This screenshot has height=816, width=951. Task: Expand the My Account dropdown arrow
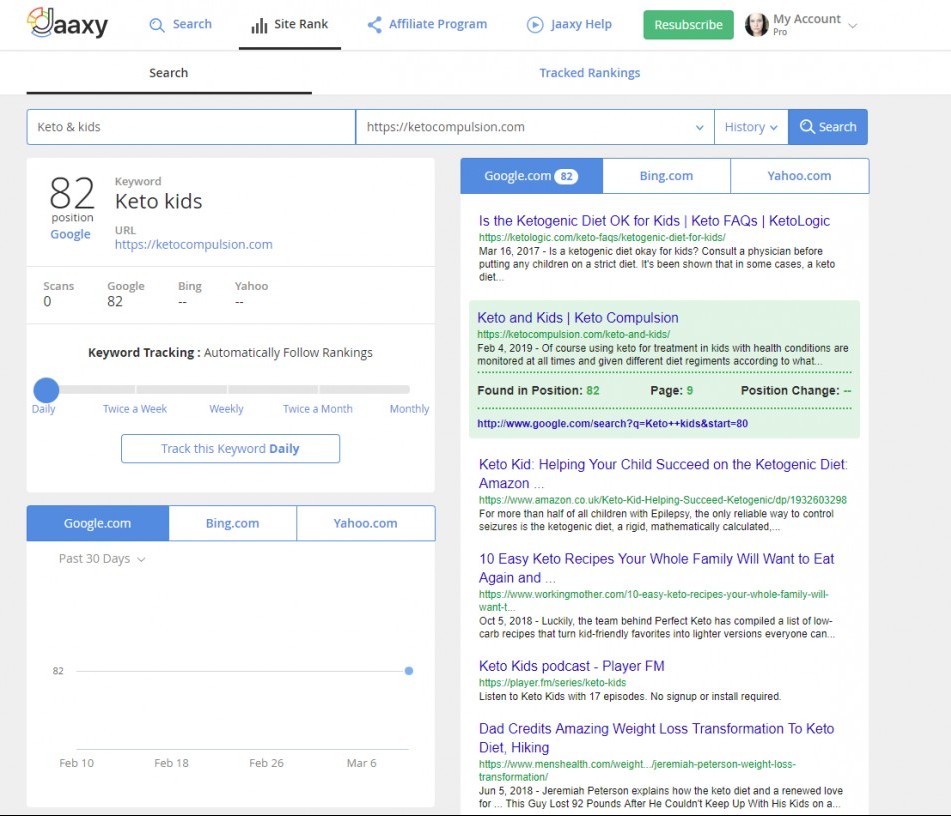coord(852,26)
